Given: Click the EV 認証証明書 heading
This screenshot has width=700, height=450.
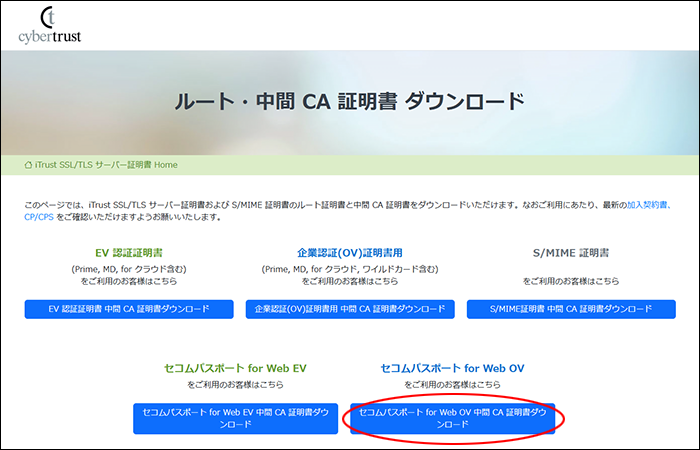Looking at the screenshot, I should click(129, 253).
